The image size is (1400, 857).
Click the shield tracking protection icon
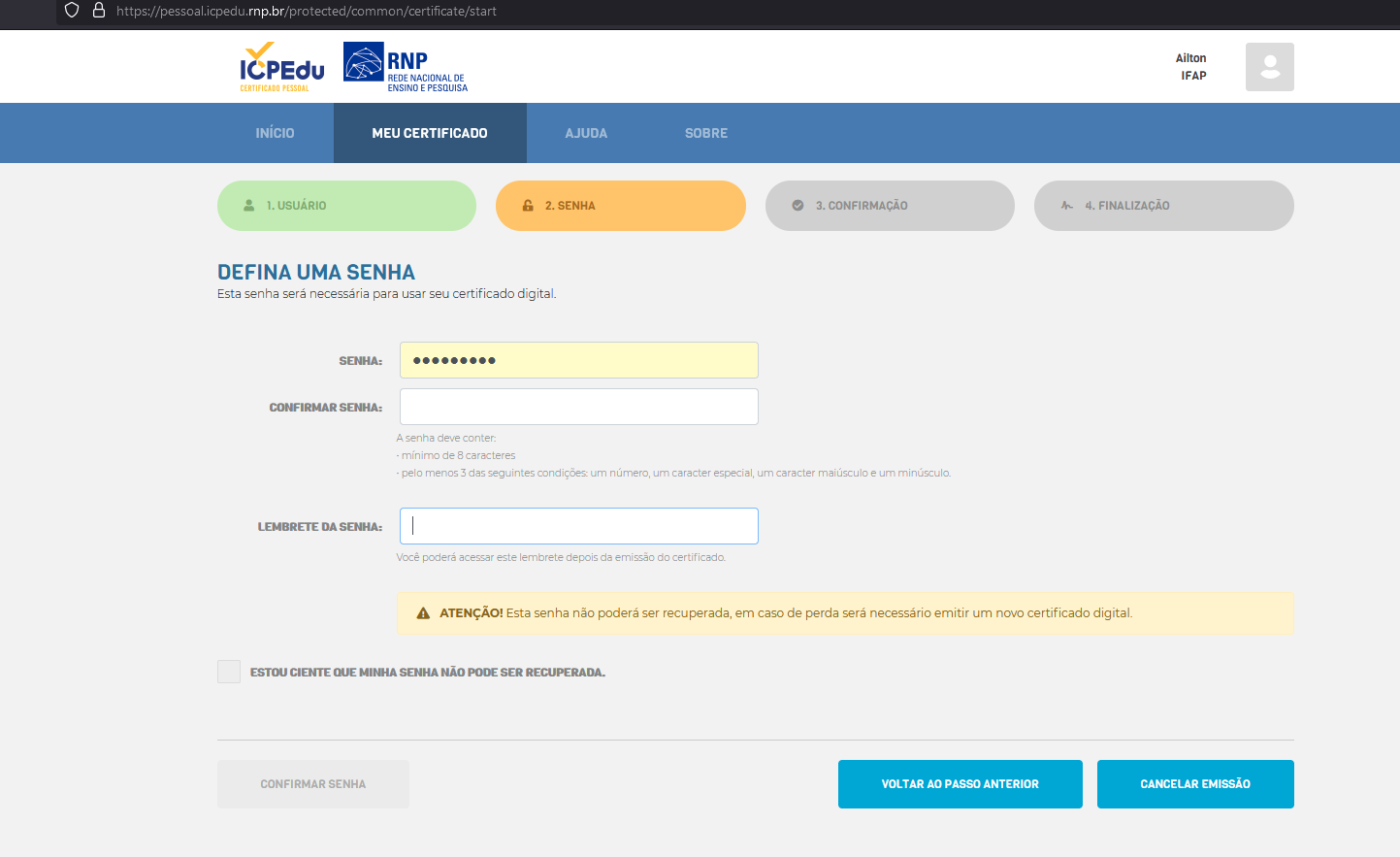click(72, 11)
